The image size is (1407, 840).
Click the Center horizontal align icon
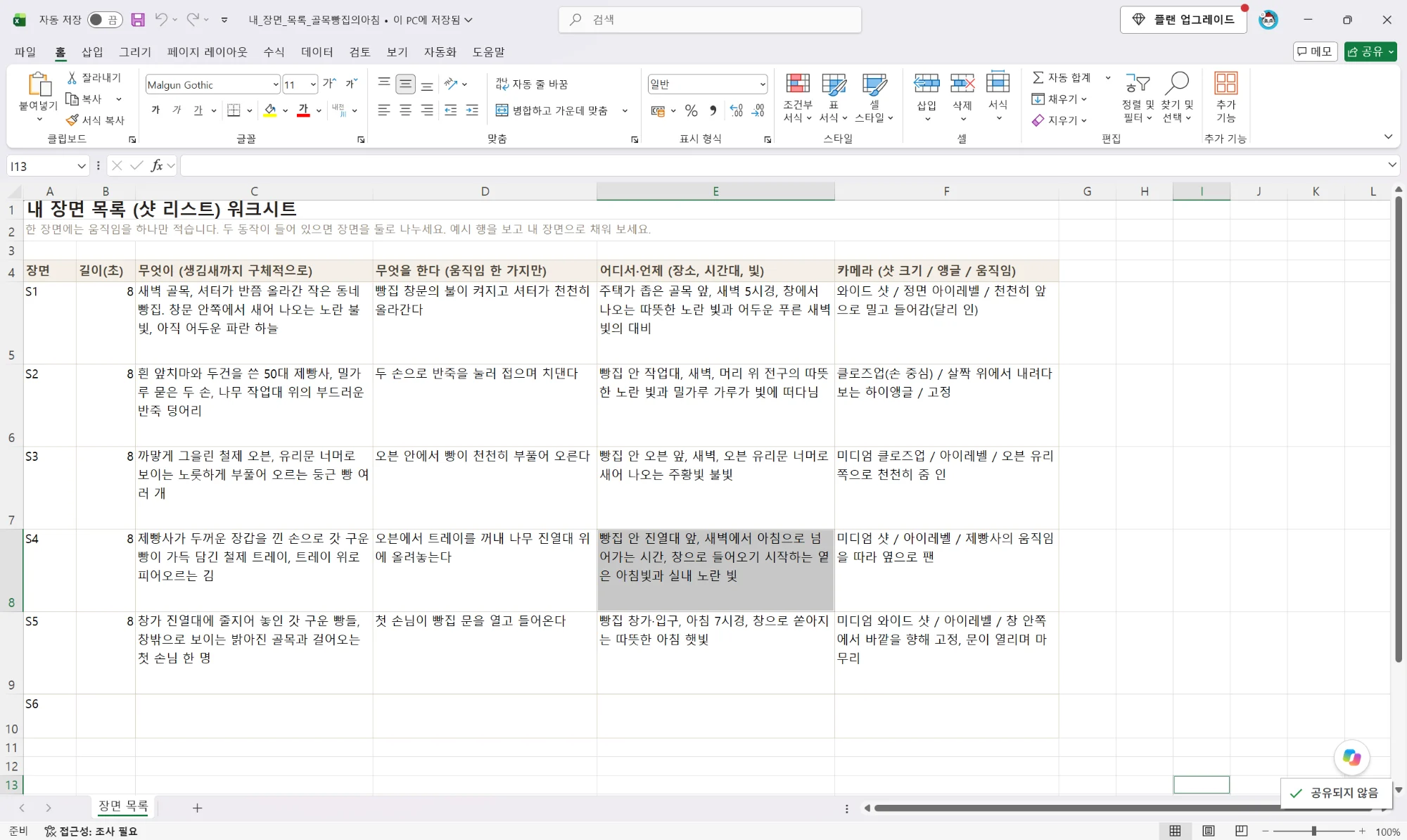point(406,110)
